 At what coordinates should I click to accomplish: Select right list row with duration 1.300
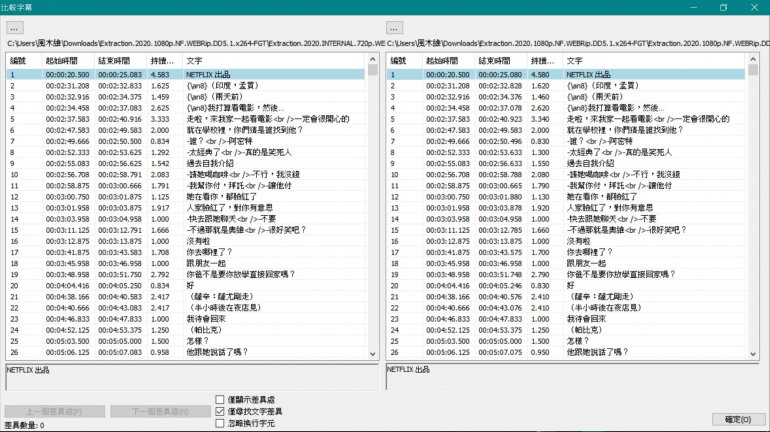(566, 152)
